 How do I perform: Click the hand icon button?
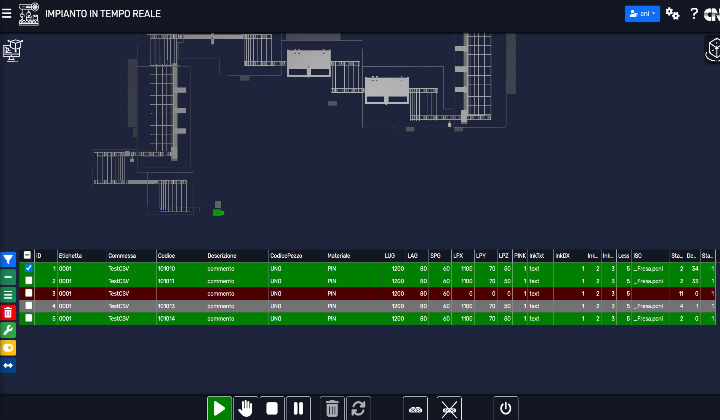[x=246, y=408]
